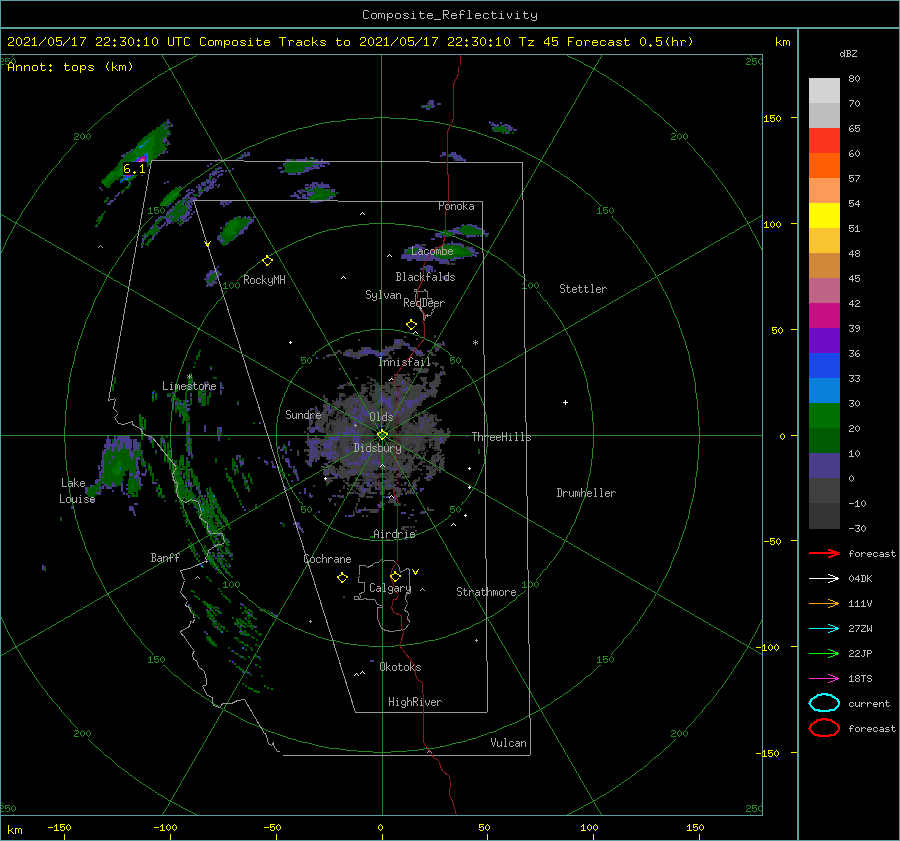The image size is (900, 841).
Task: Click the Olds label
Action: point(381,417)
